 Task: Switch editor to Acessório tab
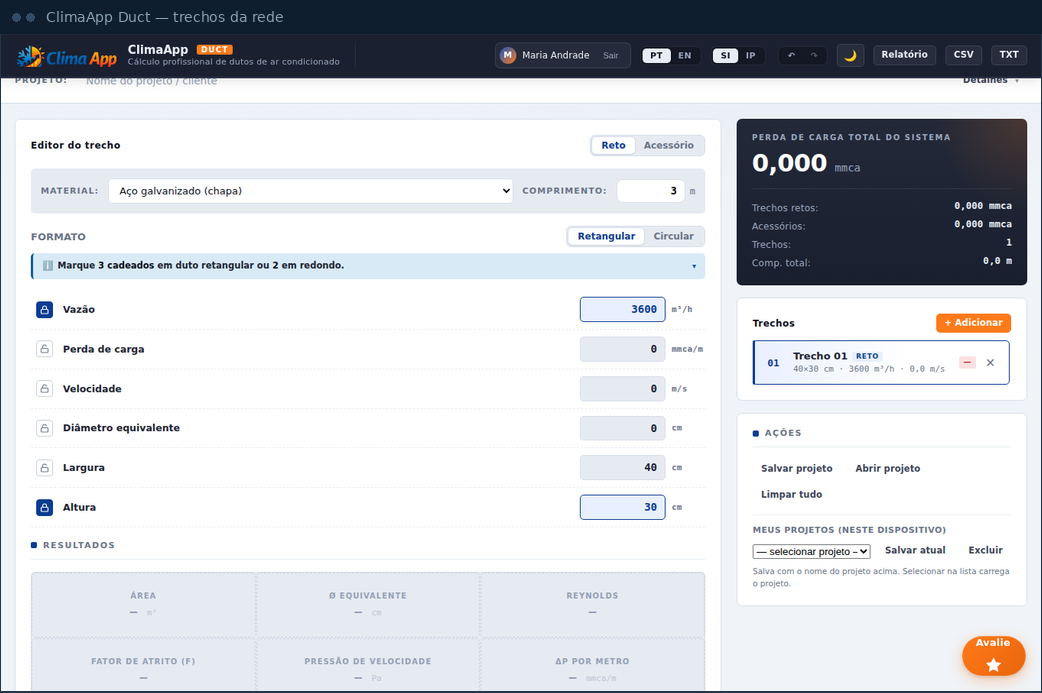pyautogui.click(x=669, y=146)
